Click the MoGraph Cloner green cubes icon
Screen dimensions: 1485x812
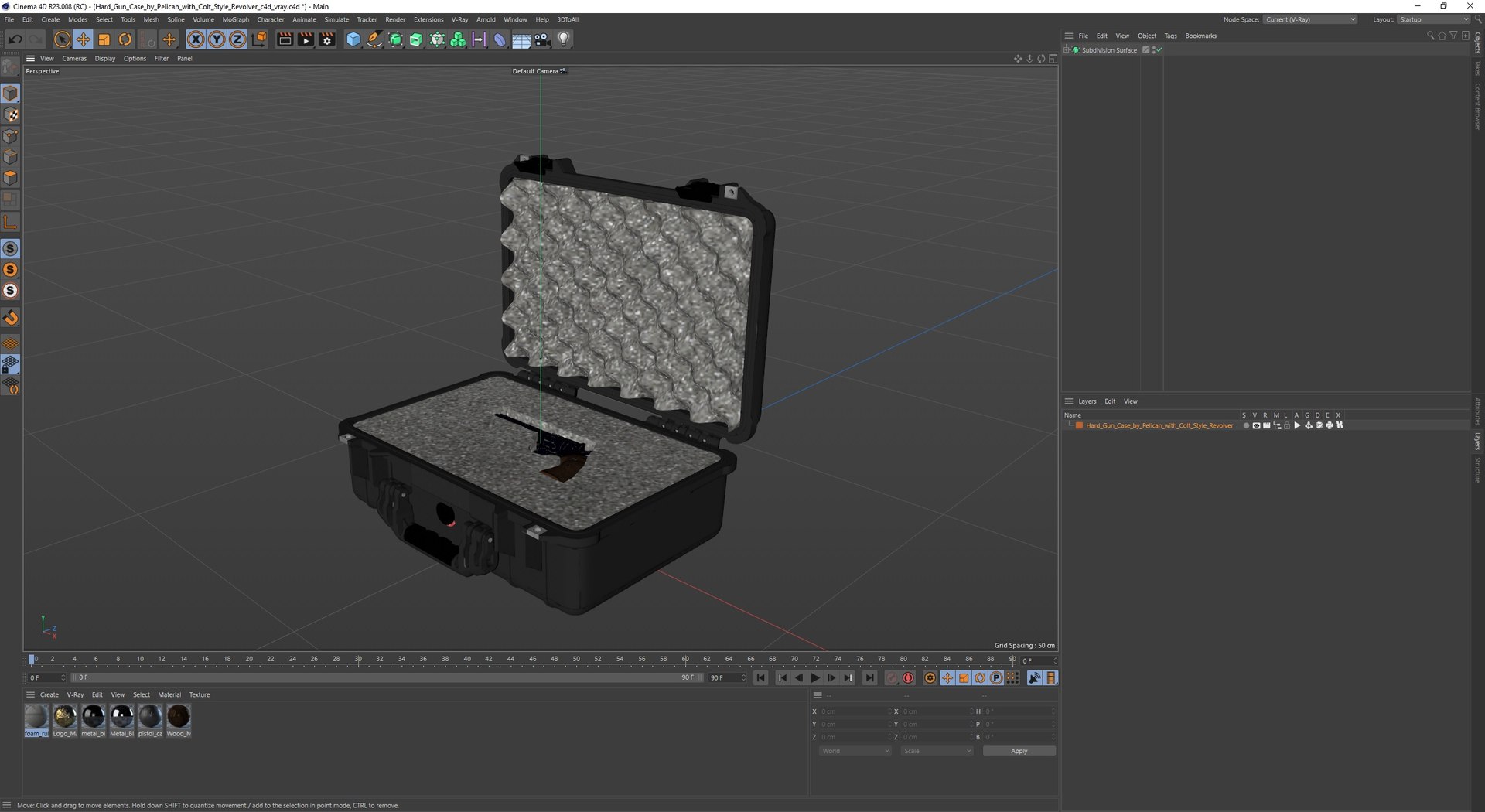click(x=458, y=39)
